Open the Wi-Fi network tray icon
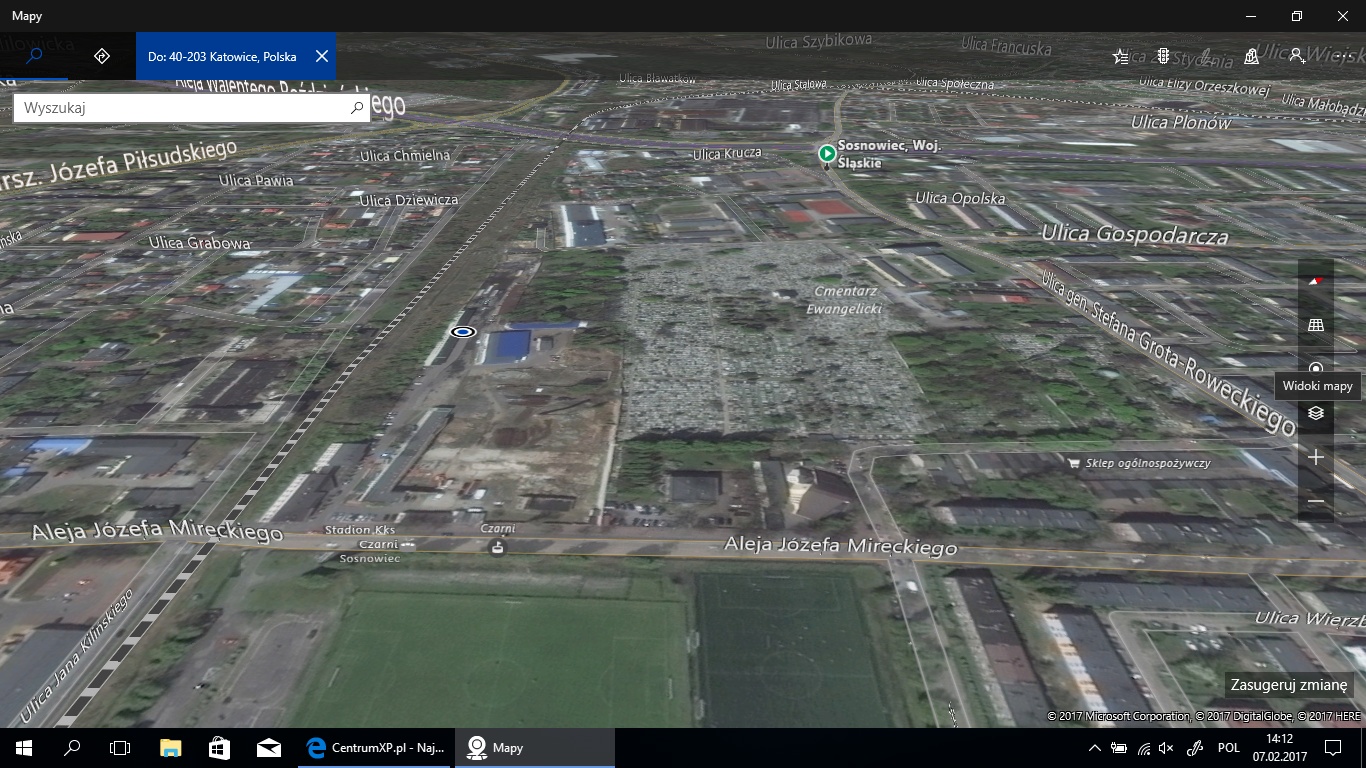 (x=1143, y=748)
